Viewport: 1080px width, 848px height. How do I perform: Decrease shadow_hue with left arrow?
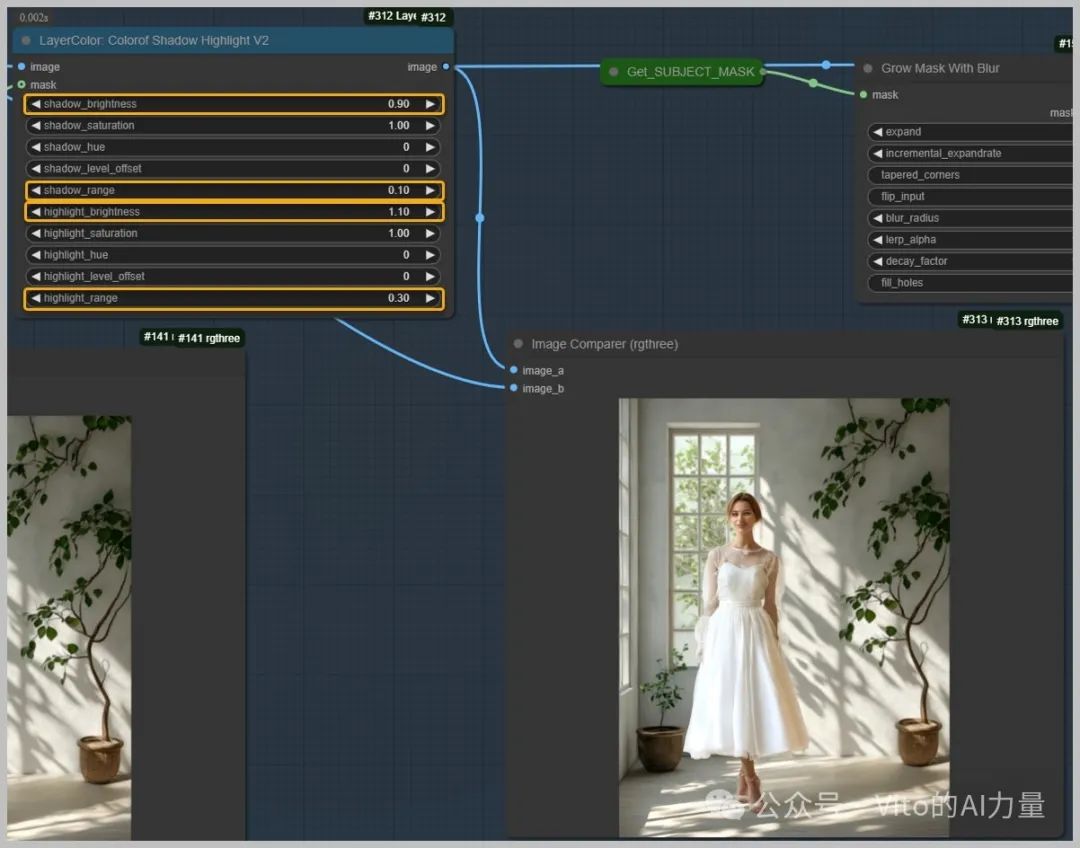point(36,147)
